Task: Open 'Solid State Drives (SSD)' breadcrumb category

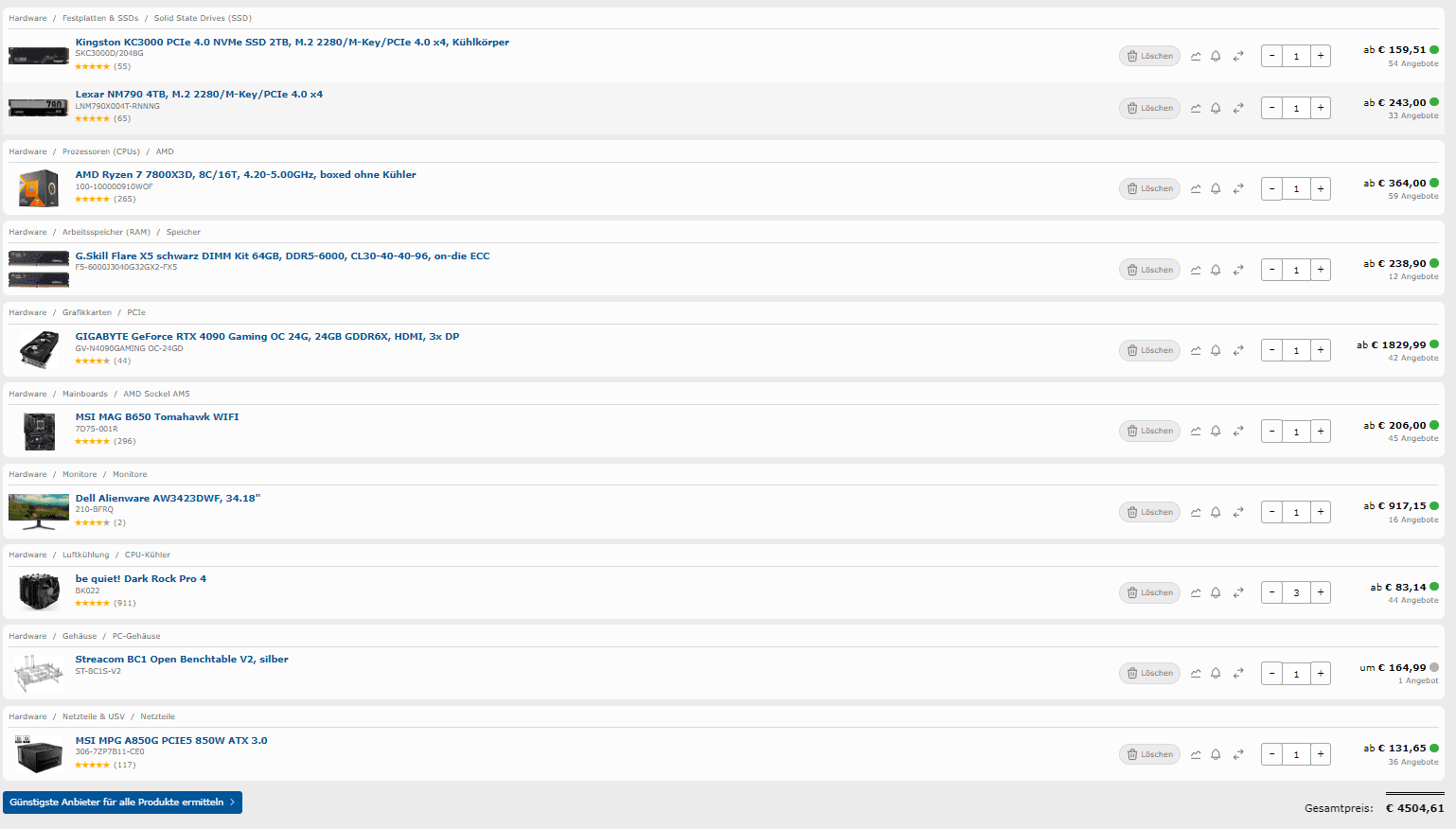Action: tap(203, 18)
